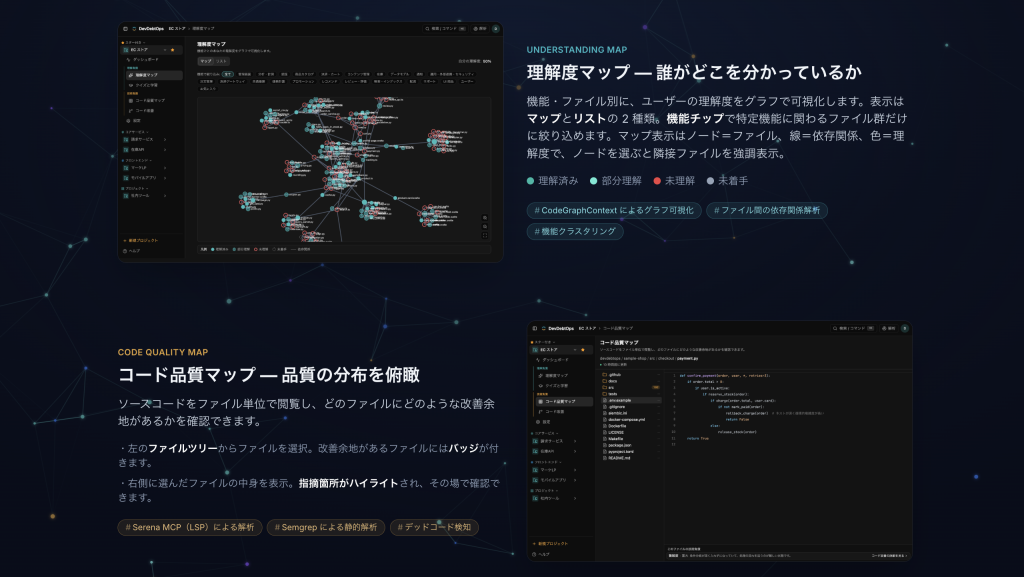Expand 社内ツール chevron in code quality screenshot sidebar

pos(575,499)
